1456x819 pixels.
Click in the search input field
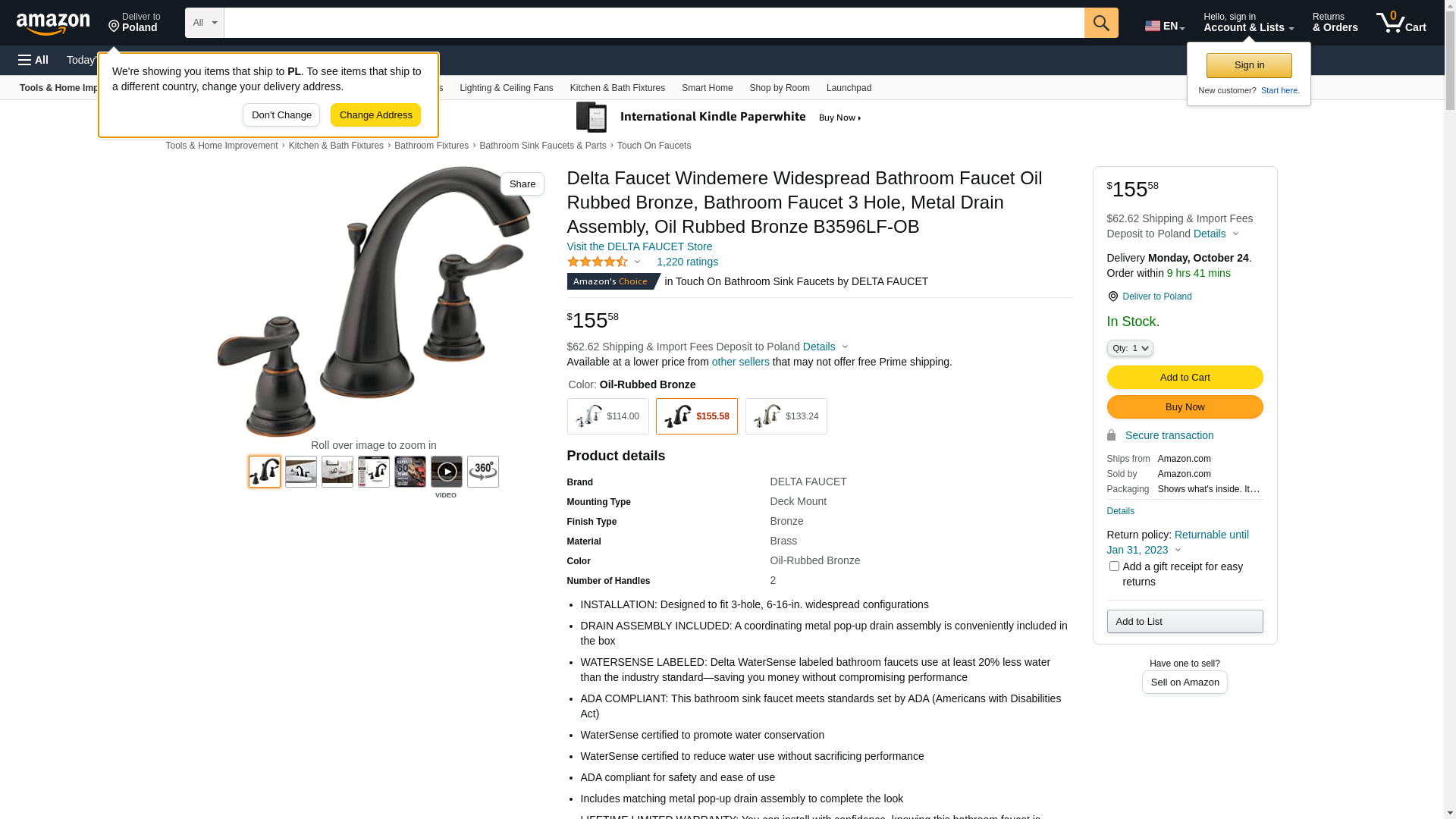coord(654,23)
